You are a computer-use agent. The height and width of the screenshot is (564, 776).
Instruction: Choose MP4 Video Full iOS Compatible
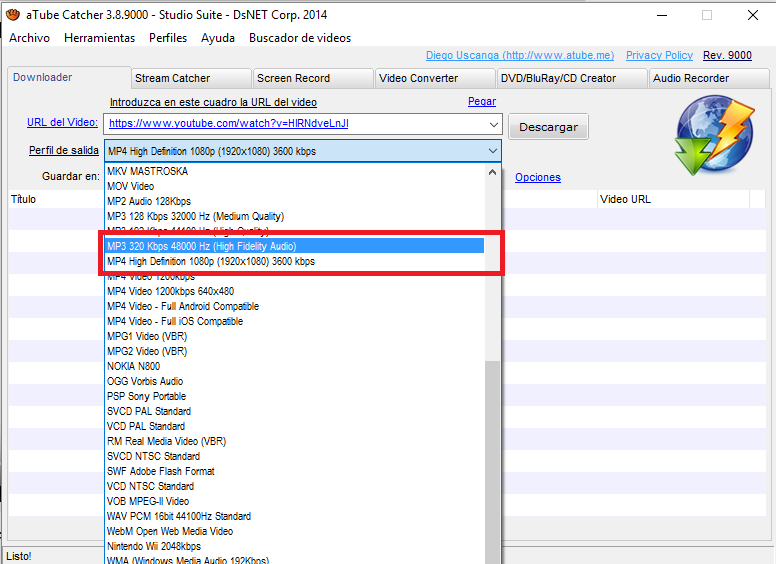point(295,322)
